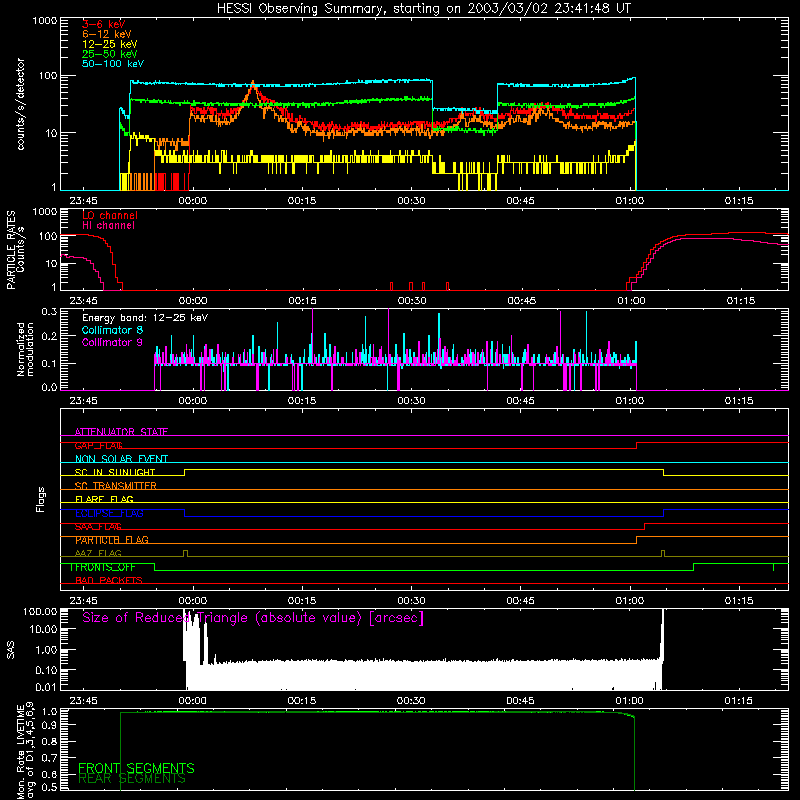The height and width of the screenshot is (800, 800).
Task: Click the Size of Reduced Triangle label
Action: (x=253, y=618)
